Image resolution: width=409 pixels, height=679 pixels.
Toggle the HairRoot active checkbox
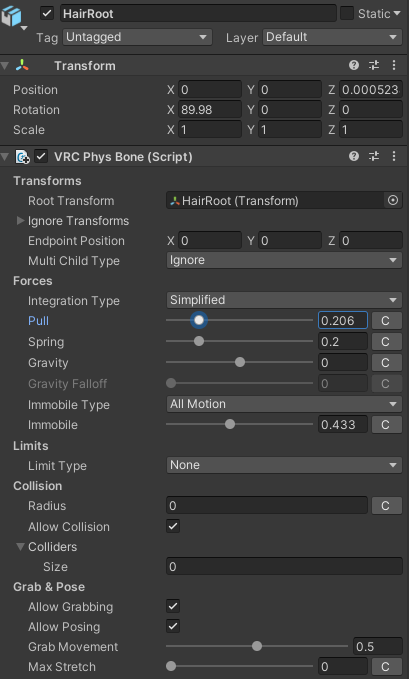(x=47, y=13)
